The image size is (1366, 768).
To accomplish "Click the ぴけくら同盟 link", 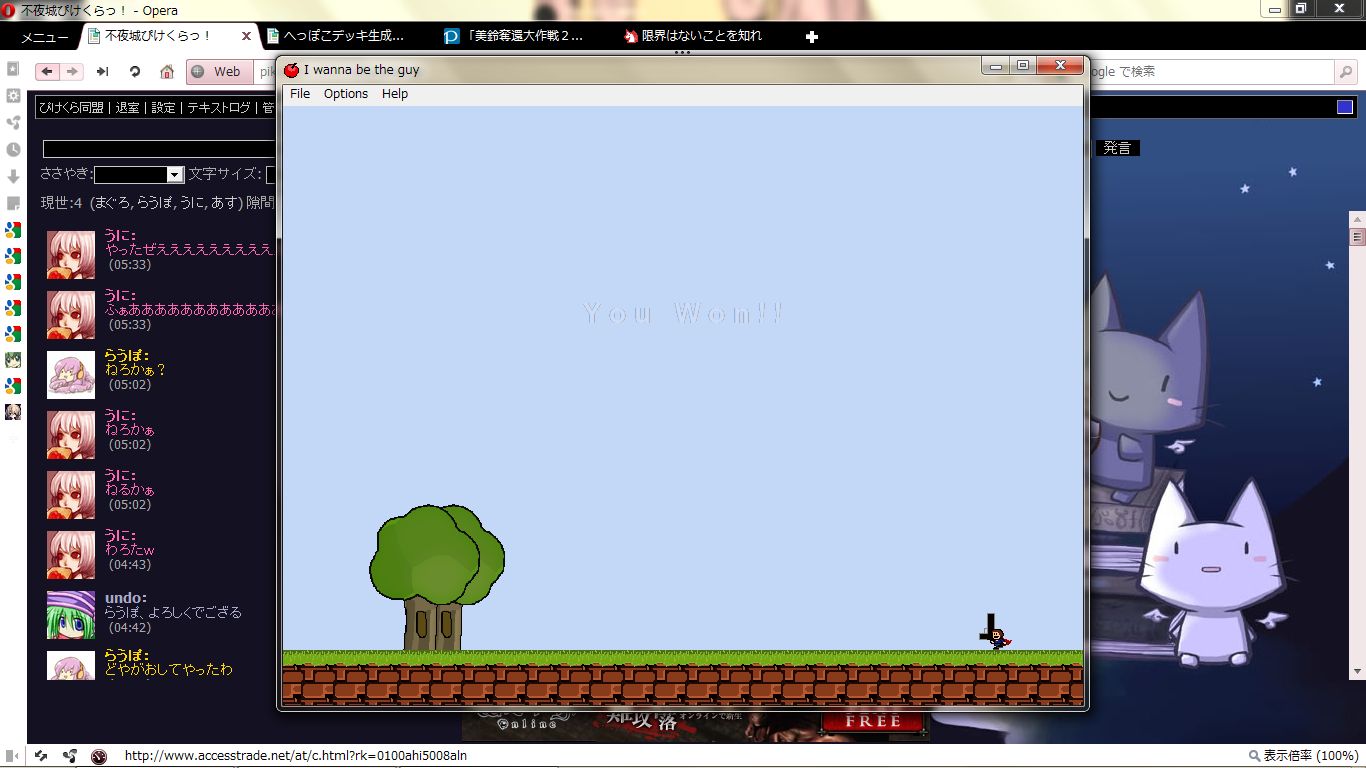I will (71, 108).
